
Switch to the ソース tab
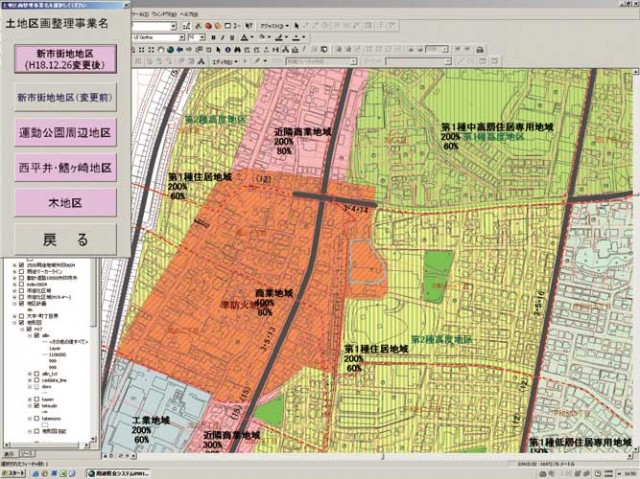pos(27,454)
